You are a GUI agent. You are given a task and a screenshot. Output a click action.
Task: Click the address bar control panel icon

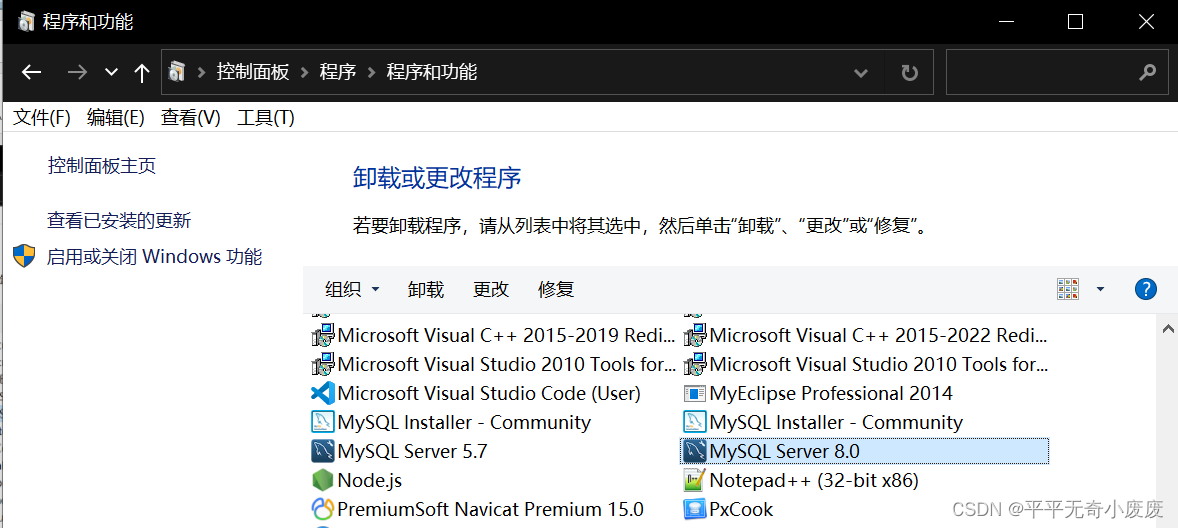click(177, 72)
